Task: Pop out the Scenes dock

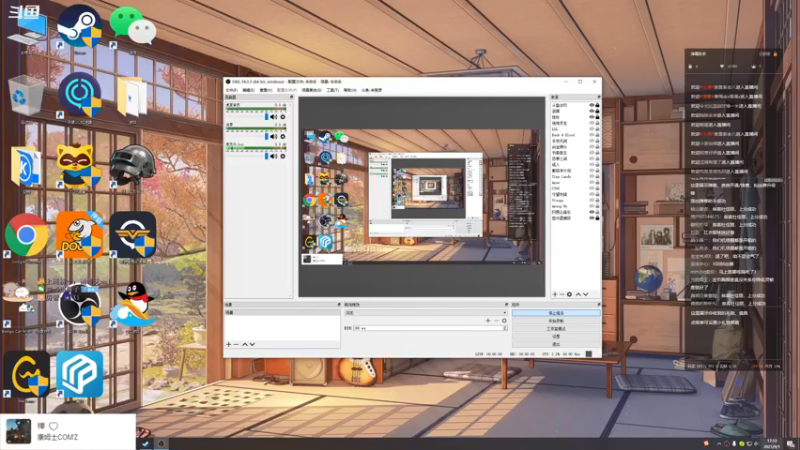Action: click(x=339, y=305)
